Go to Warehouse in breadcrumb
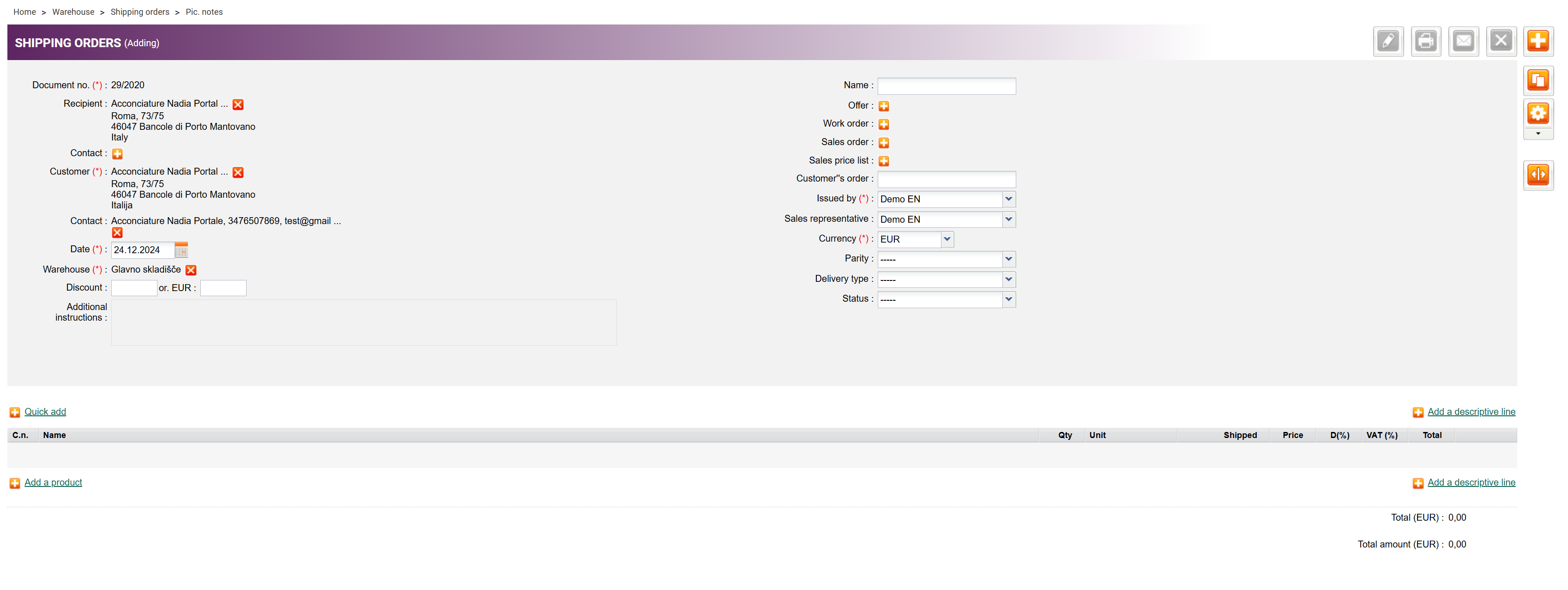1568x590 pixels. (x=73, y=12)
